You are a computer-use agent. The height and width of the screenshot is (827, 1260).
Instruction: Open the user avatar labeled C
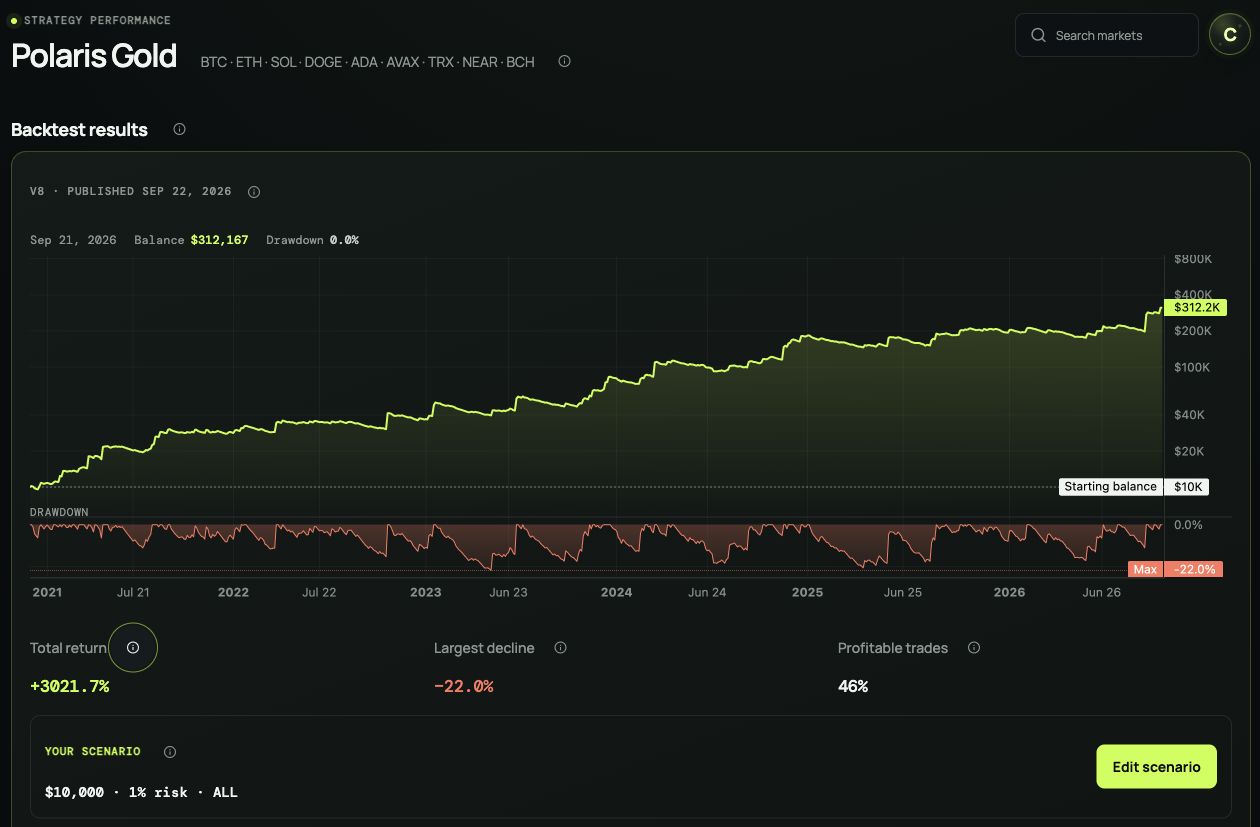1229,35
